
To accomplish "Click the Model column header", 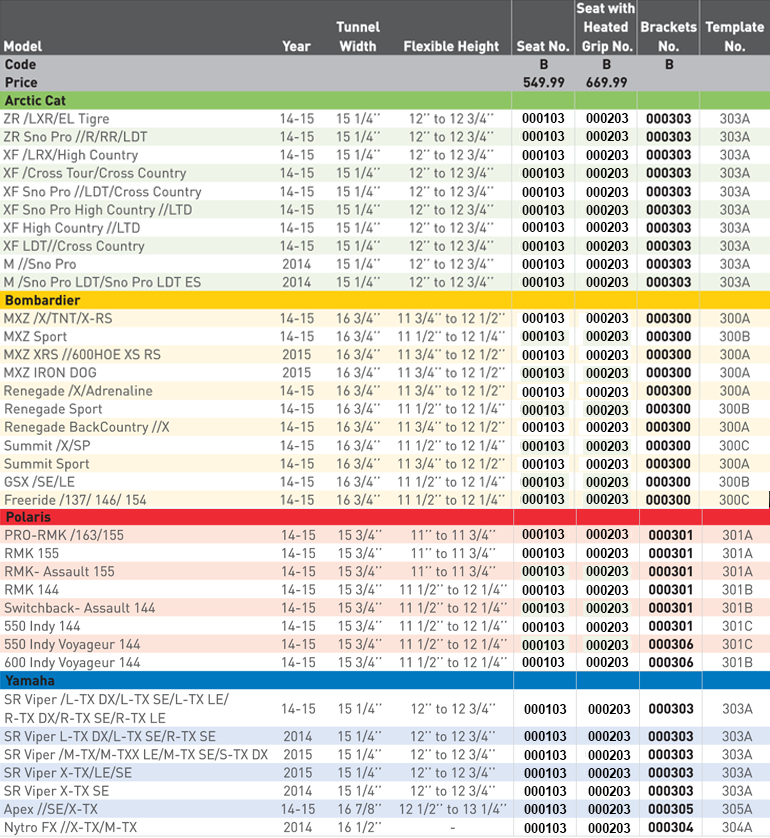I will pyautogui.click(x=22, y=46).
